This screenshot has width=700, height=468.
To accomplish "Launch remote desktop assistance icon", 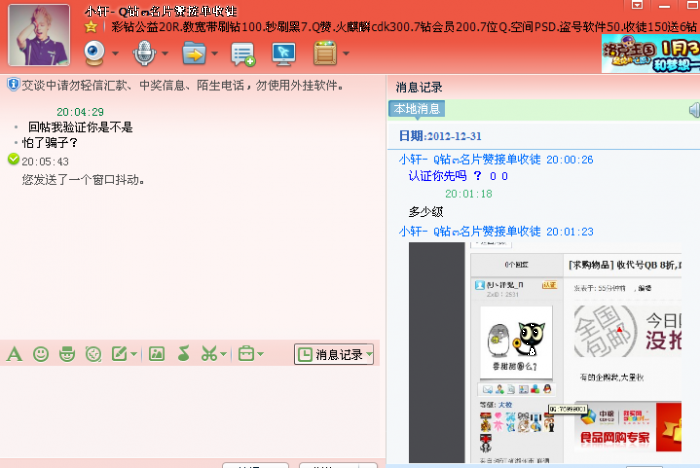I will coord(284,54).
